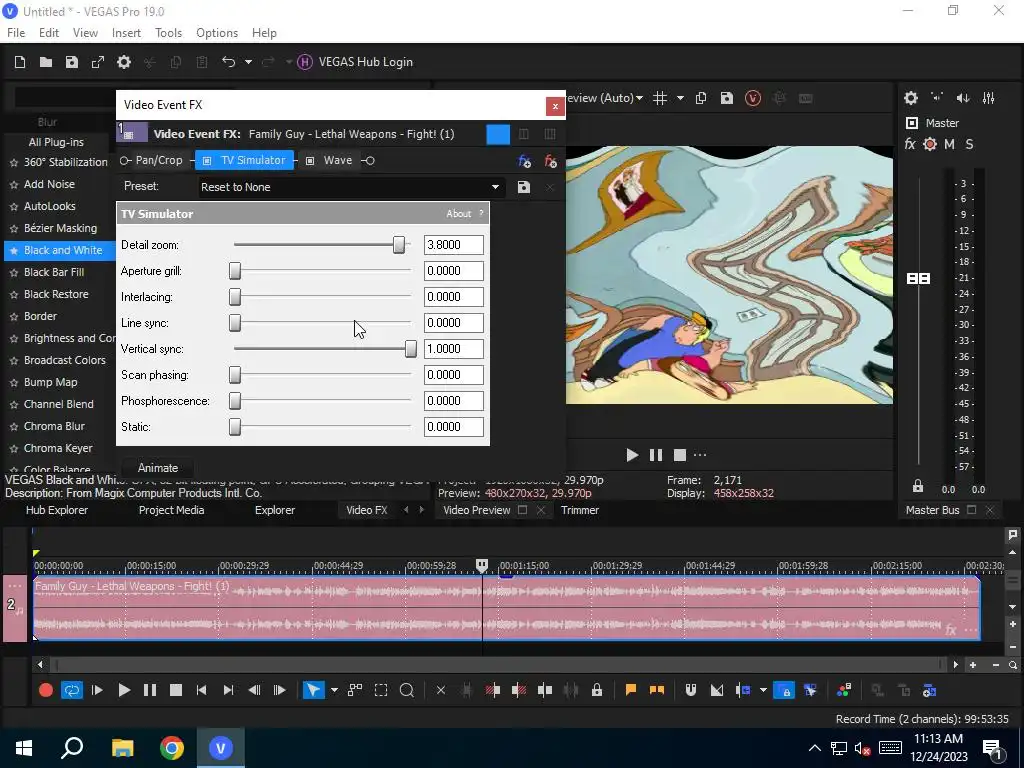1024x768 pixels.
Task: Click About in TV Simulator header
Action: coord(458,214)
